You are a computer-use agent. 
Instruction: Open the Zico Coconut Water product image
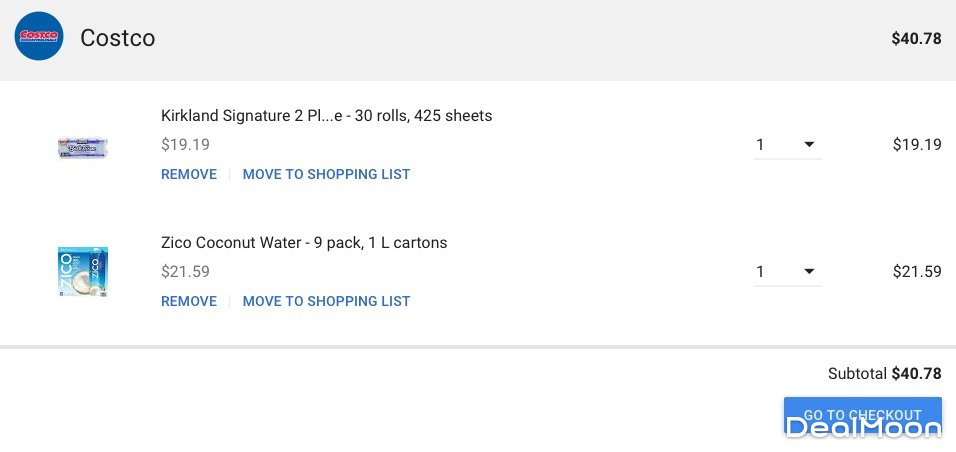pyautogui.click(x=83, y=272)
